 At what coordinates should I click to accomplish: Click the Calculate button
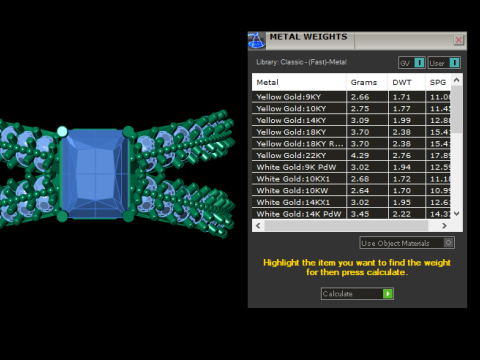pos(357,294)
